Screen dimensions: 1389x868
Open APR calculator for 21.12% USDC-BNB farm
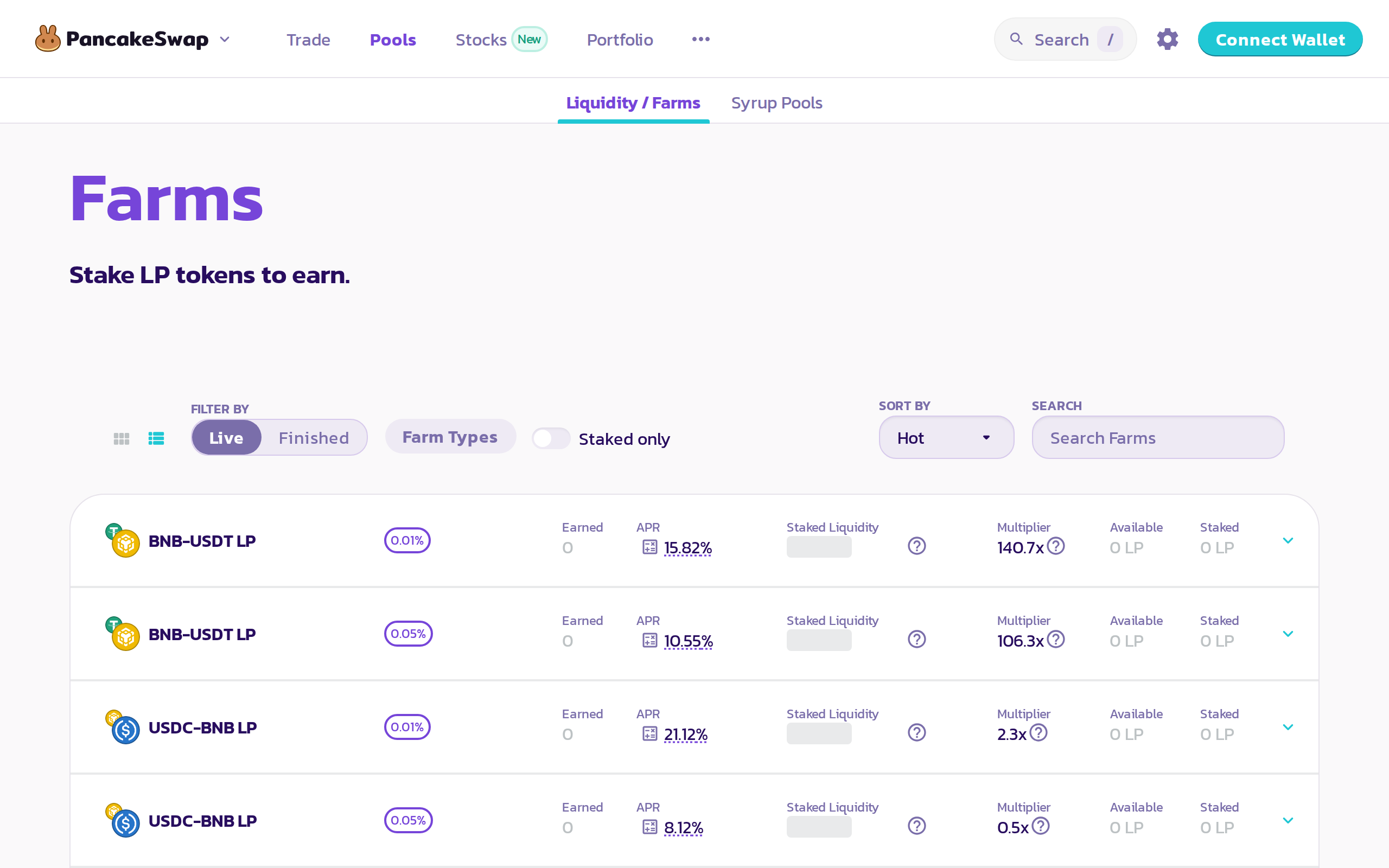coord(649,733)
